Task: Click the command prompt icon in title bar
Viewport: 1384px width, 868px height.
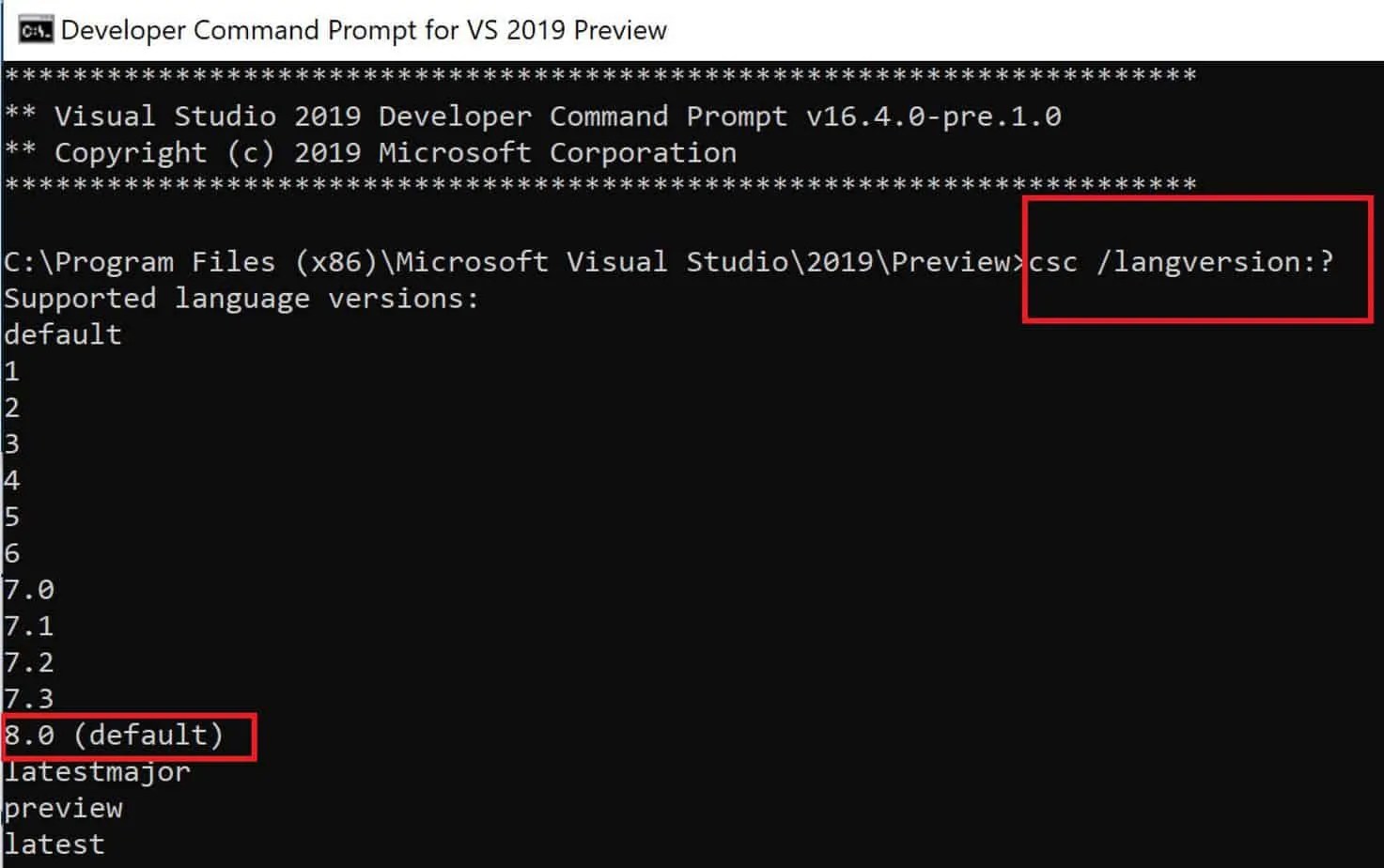Action: 35,30
